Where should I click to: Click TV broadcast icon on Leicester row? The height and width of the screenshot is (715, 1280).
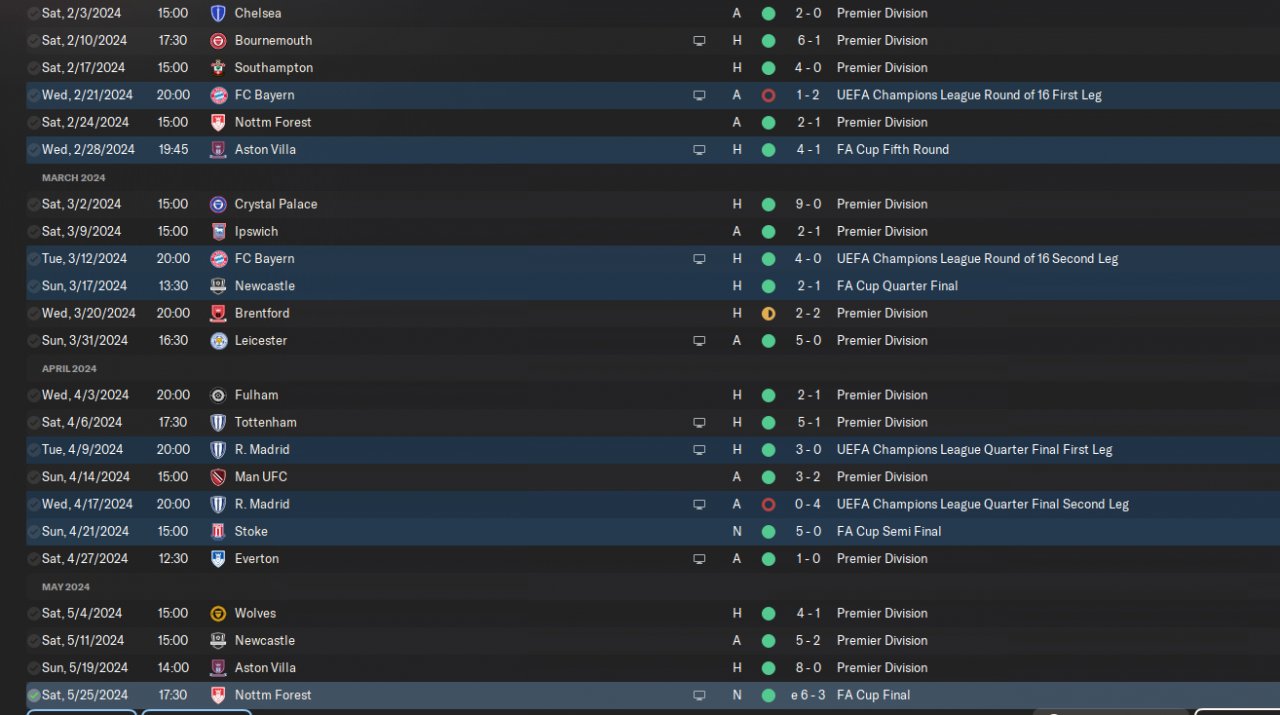coord(699,341)
